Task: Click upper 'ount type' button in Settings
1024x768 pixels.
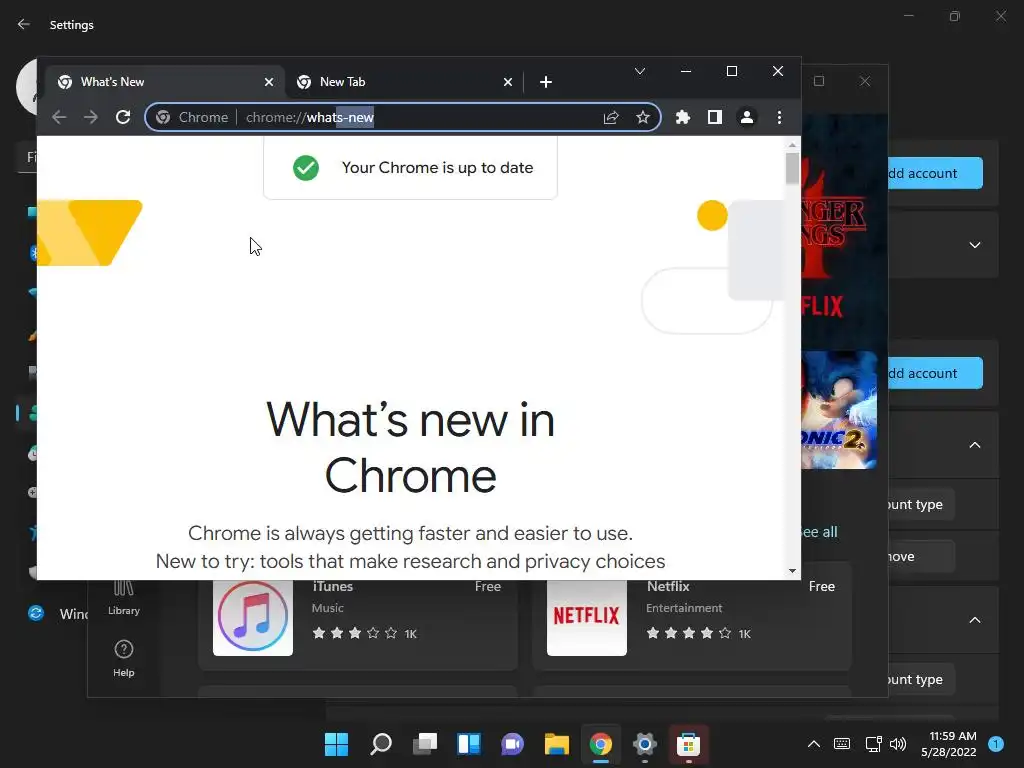Action: point(921,504)
